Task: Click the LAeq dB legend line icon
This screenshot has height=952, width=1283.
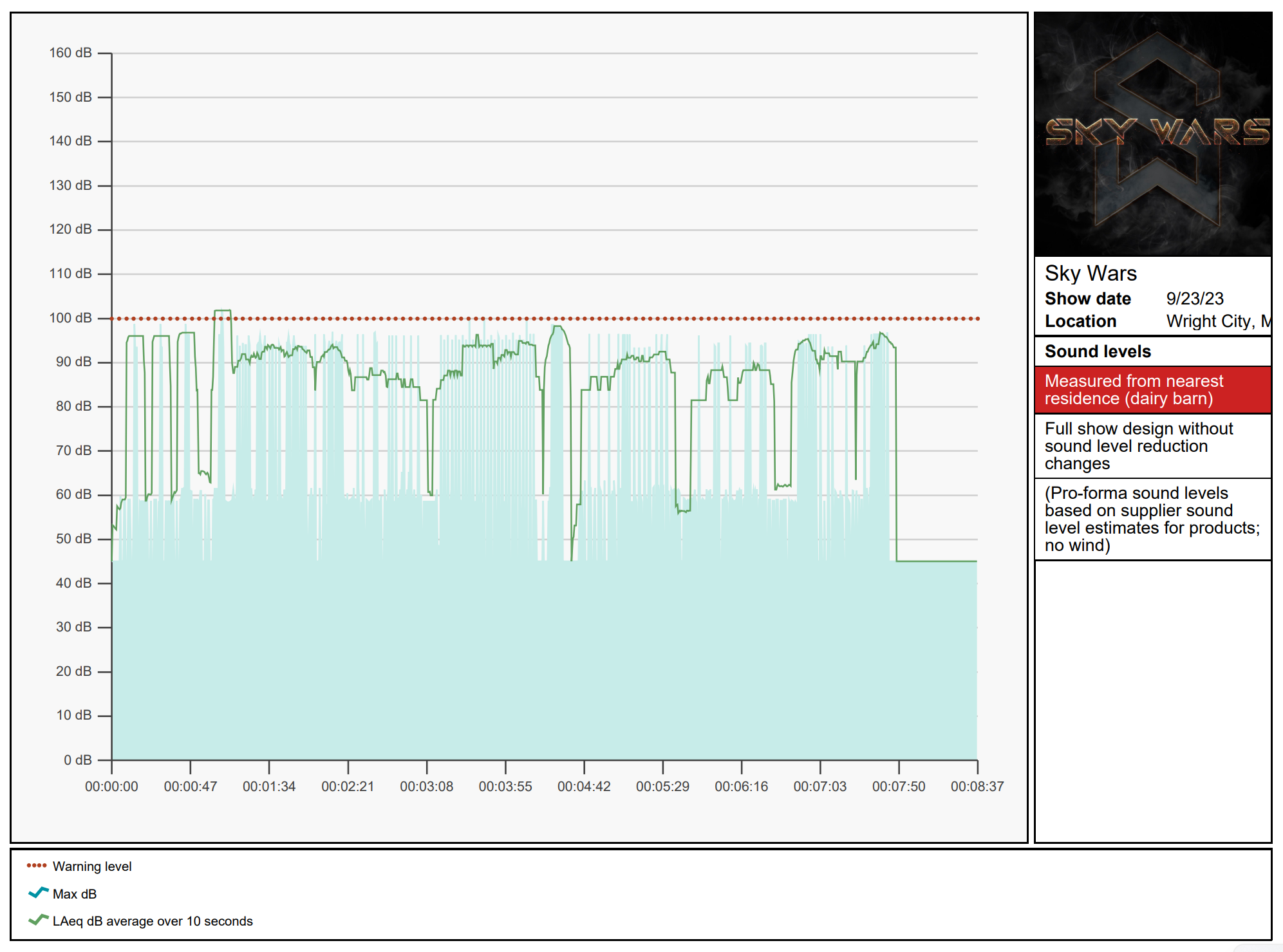Action: click(38, 920)
